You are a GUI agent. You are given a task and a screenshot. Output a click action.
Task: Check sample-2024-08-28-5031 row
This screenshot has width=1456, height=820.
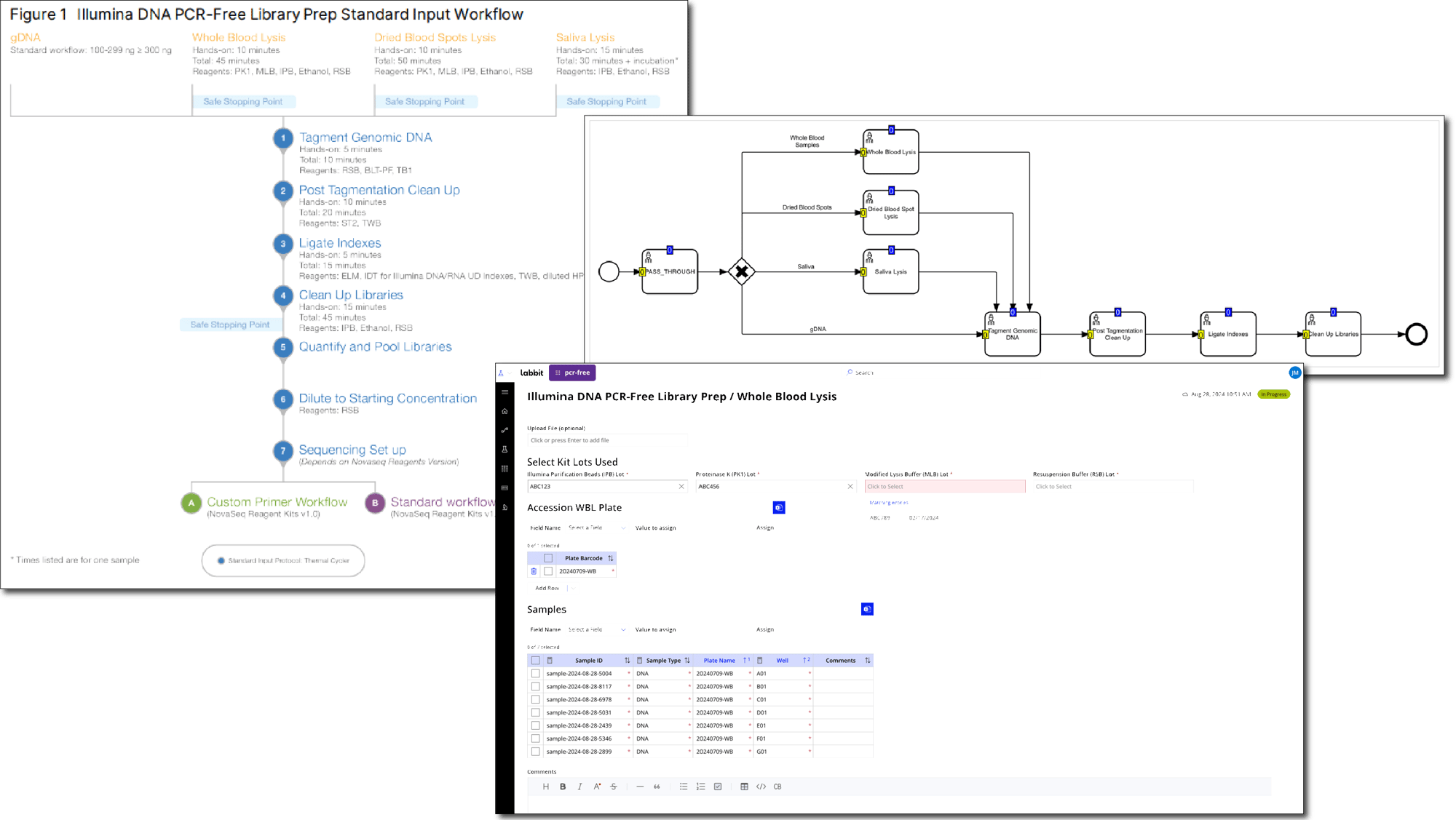(x=536, y=713)
